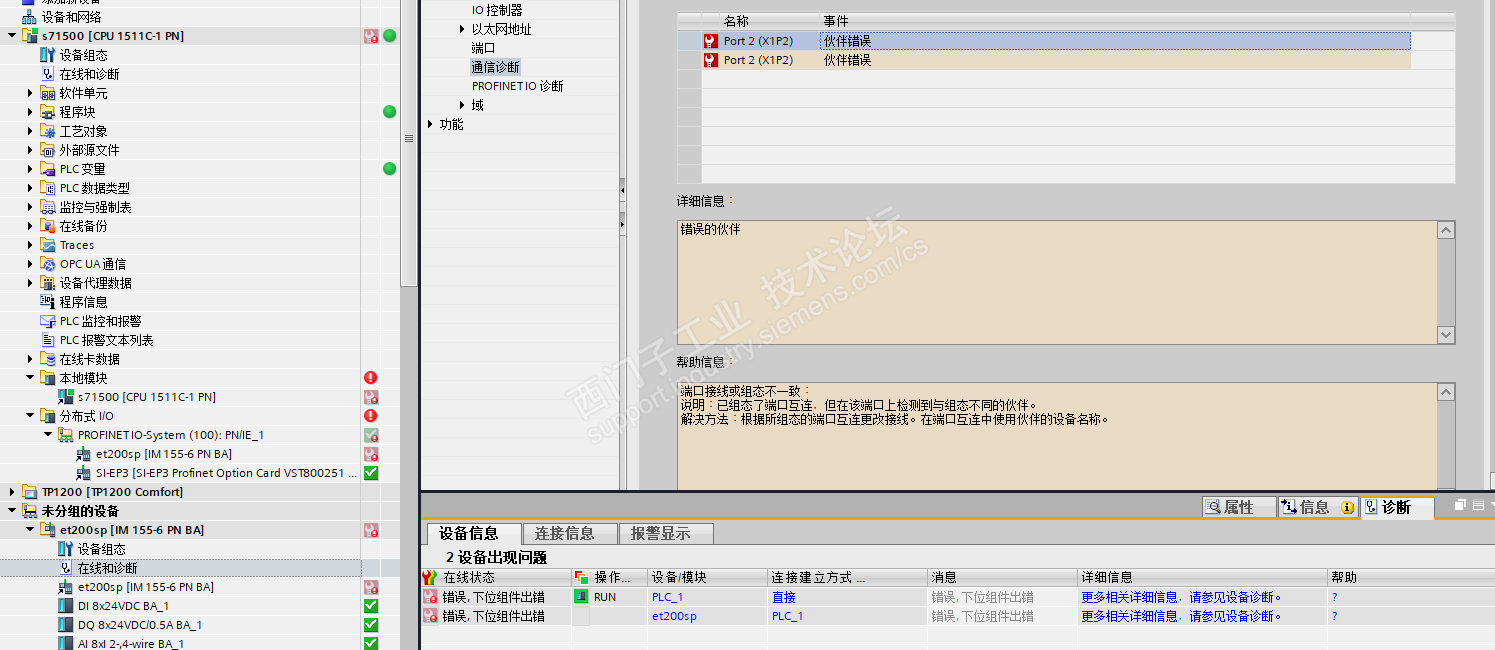Click green check beside SI-EP3 device
The height and width of the screenshot is (650, 1495).
pos(371,473)
